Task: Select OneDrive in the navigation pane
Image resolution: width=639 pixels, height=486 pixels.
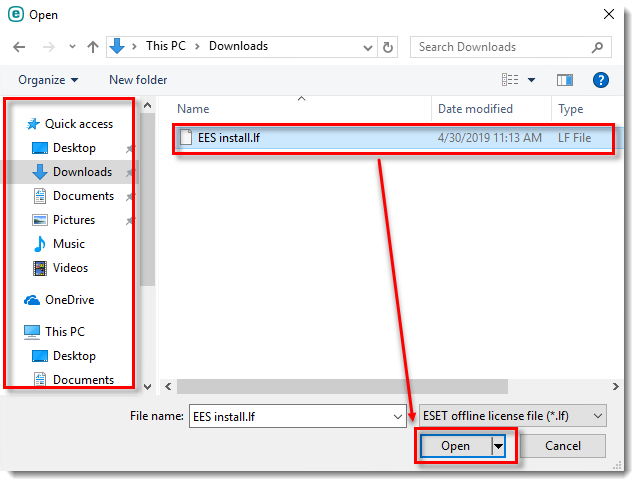Action: pos(69,300)
